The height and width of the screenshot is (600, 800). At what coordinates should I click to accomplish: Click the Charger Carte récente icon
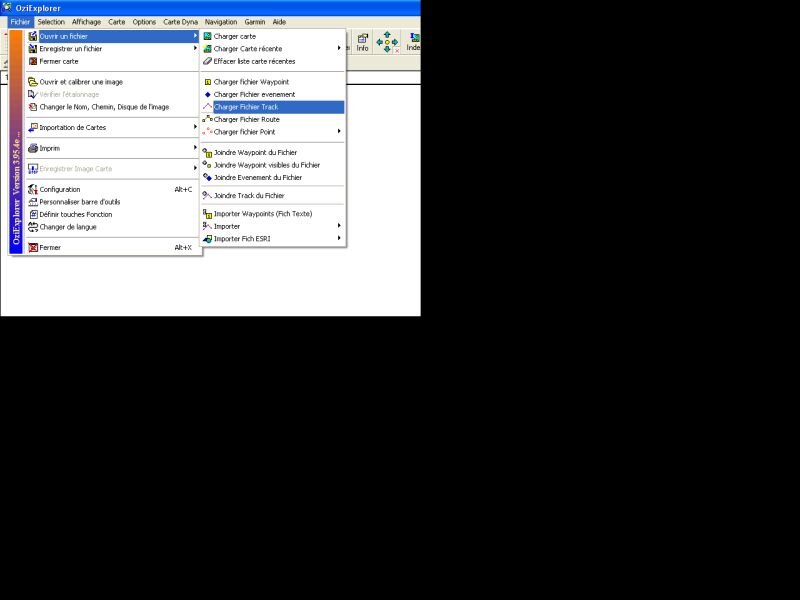point(207,48)
